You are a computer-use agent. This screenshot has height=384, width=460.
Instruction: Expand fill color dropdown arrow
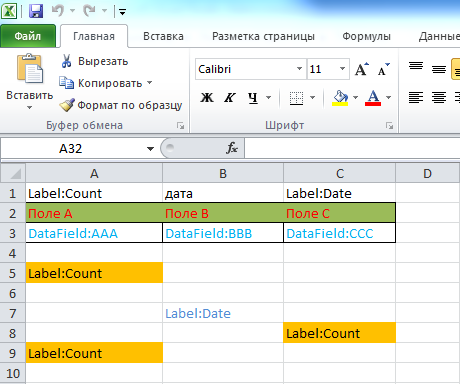pos(355,97)
